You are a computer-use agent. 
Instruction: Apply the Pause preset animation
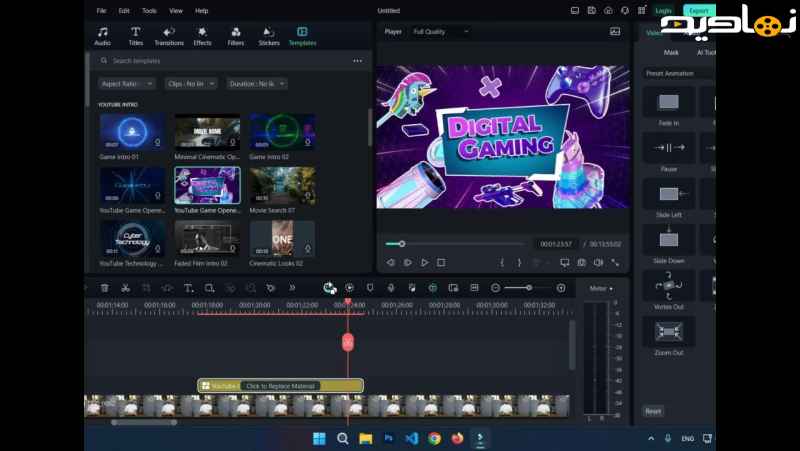[668, 153]
